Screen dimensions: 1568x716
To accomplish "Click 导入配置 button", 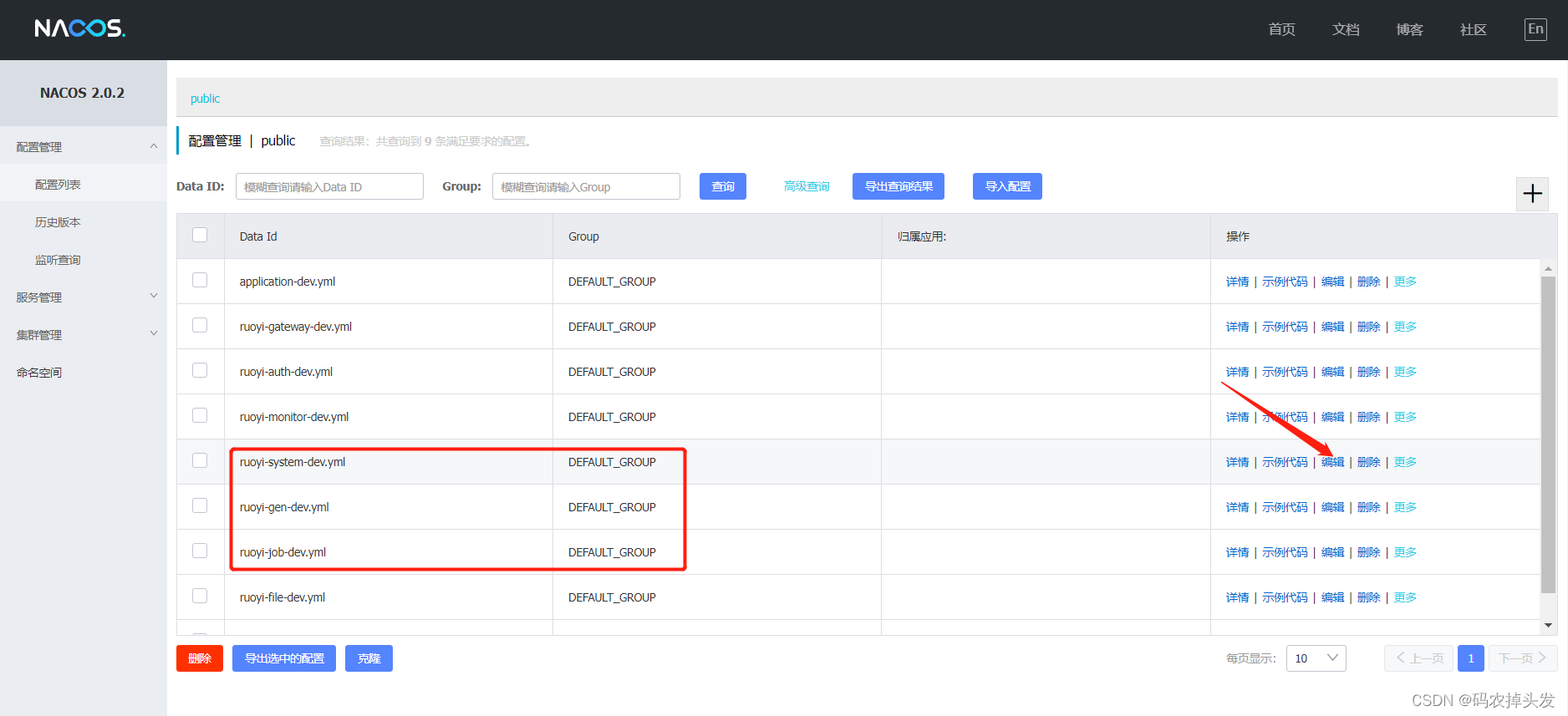I will (x=1007, y=186).
